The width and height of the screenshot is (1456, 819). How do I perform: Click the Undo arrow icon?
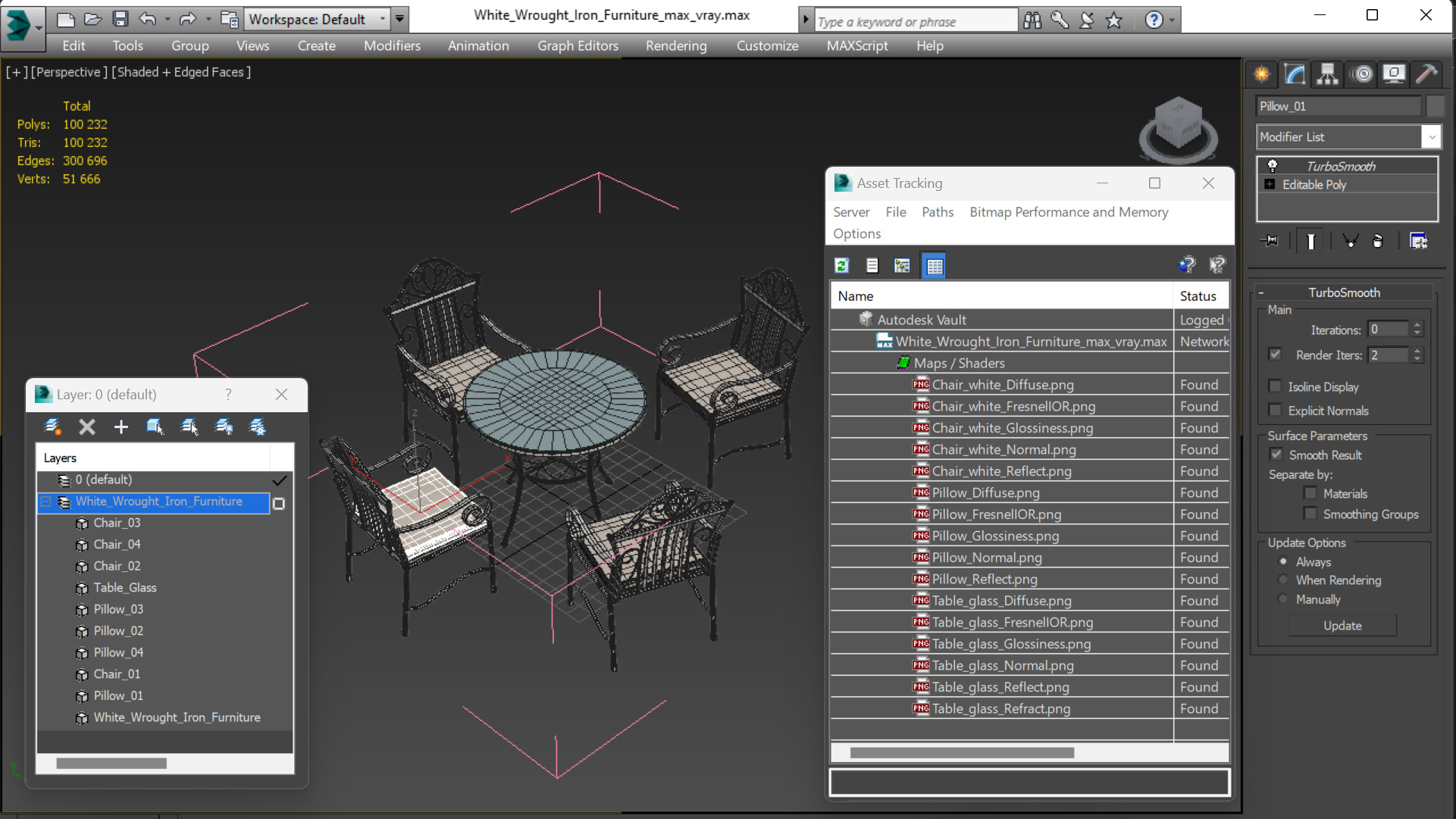(x=147, y=19)
